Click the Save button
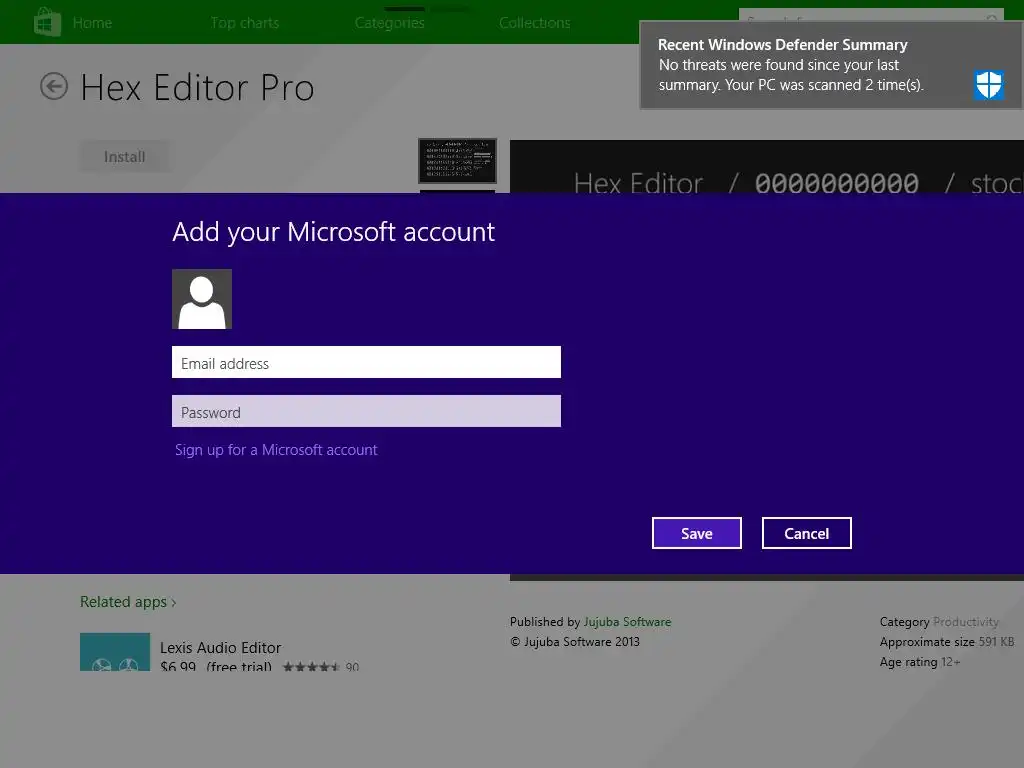 pyautogui.click(x=697, y=533)
